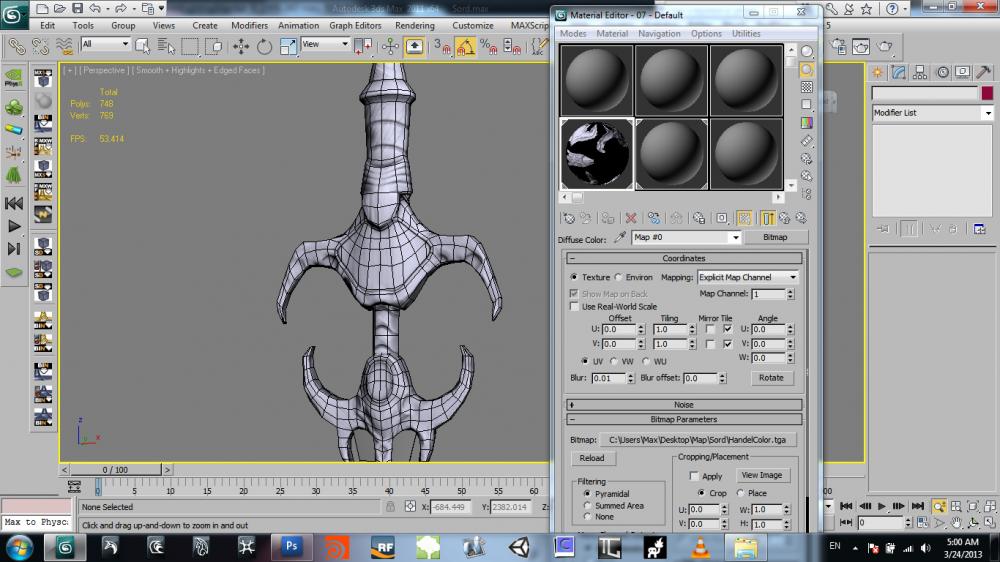Toggle the material editor Background checker icon
The height and width of the screenshot is (562, 1000).
[x=806, y=88]
